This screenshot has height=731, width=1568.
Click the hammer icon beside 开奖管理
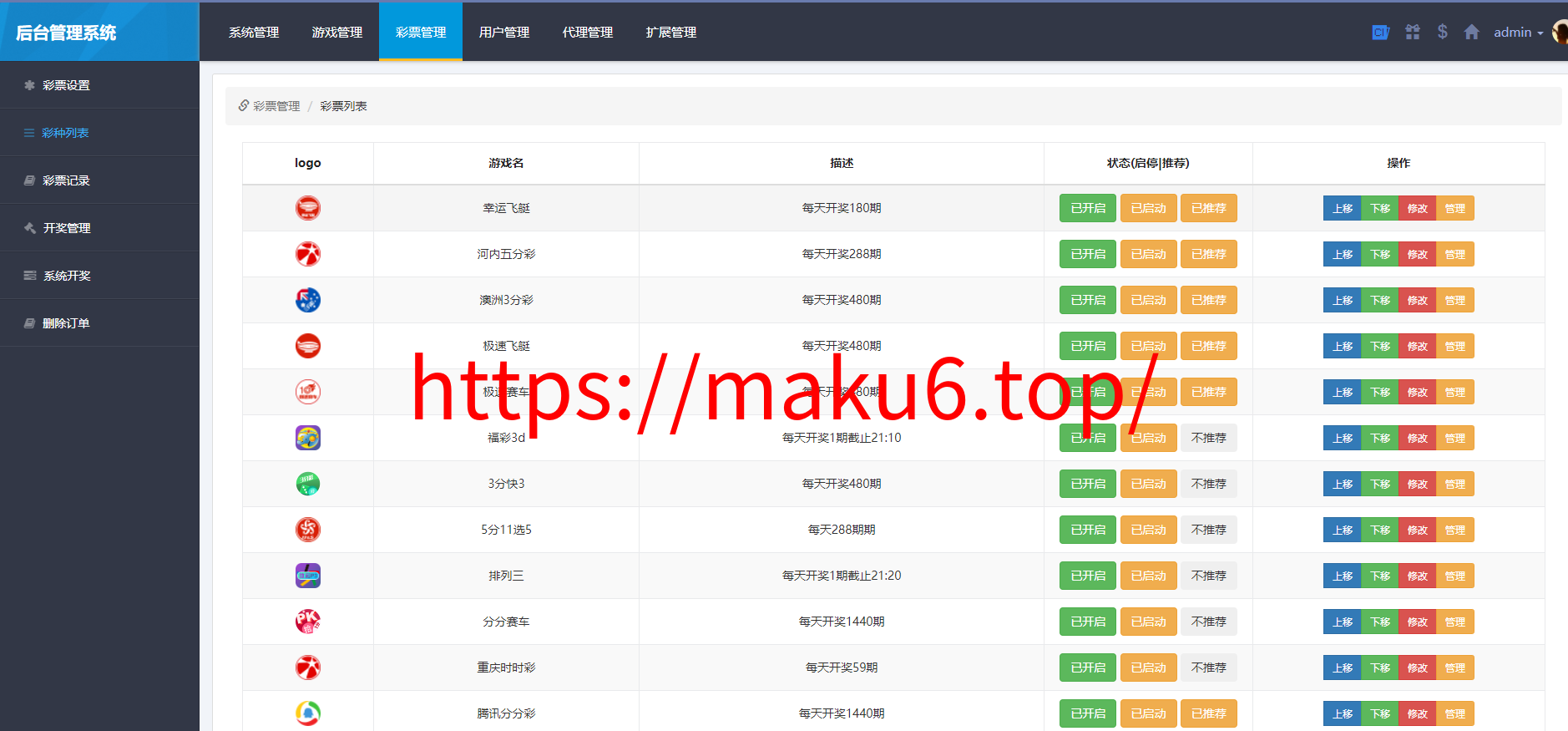29,228
